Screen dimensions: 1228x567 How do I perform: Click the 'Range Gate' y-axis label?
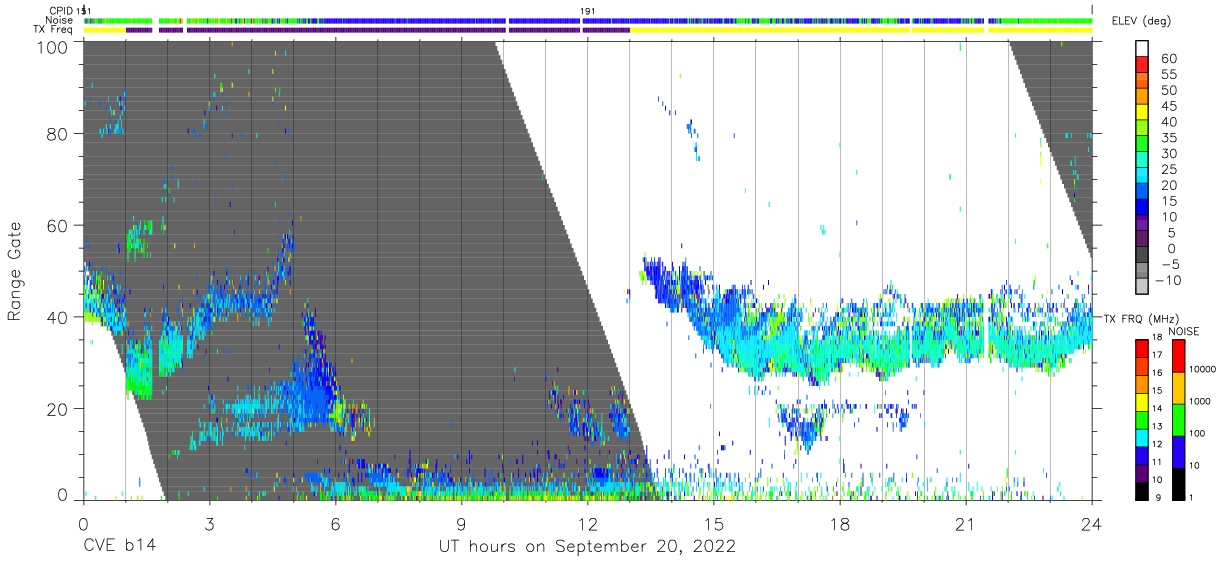click(15, 272)
